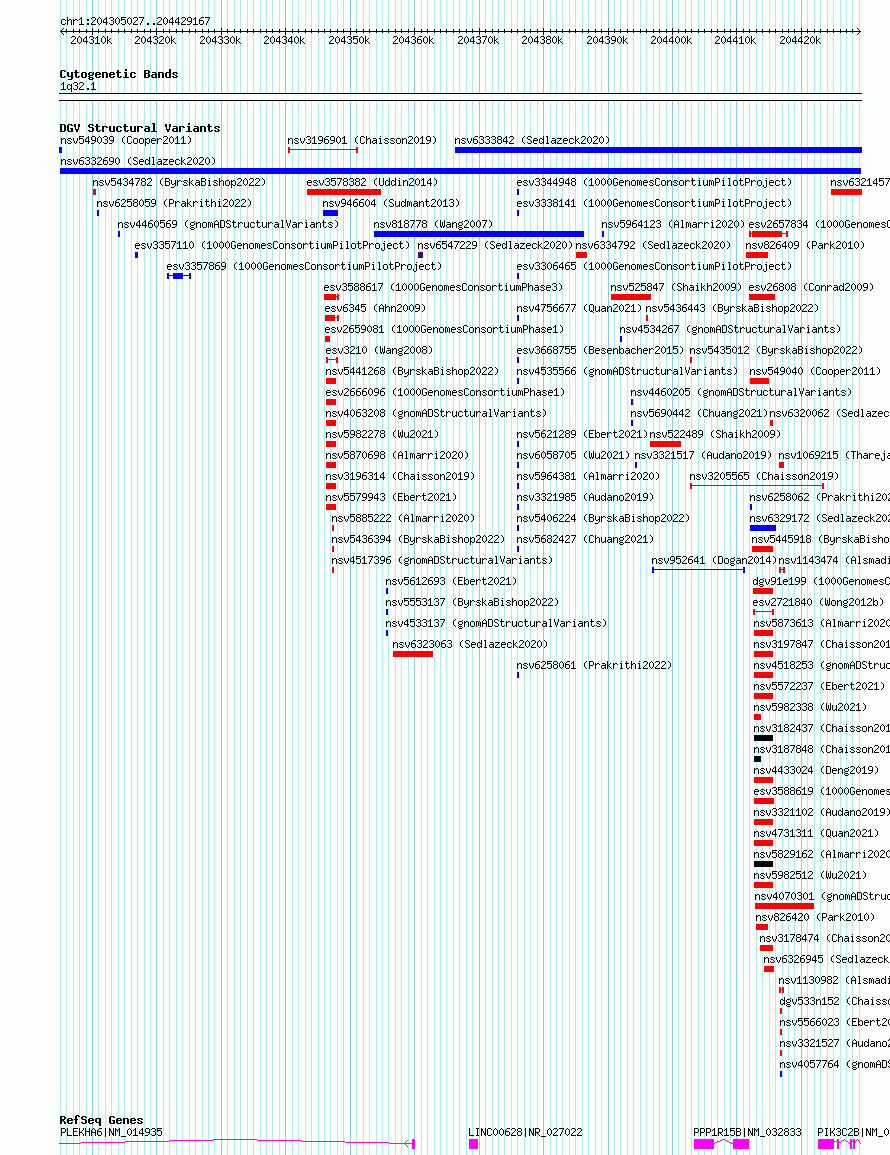Select the blue bar under nsv6333842

pyautogui.click(x=658, y=150)
